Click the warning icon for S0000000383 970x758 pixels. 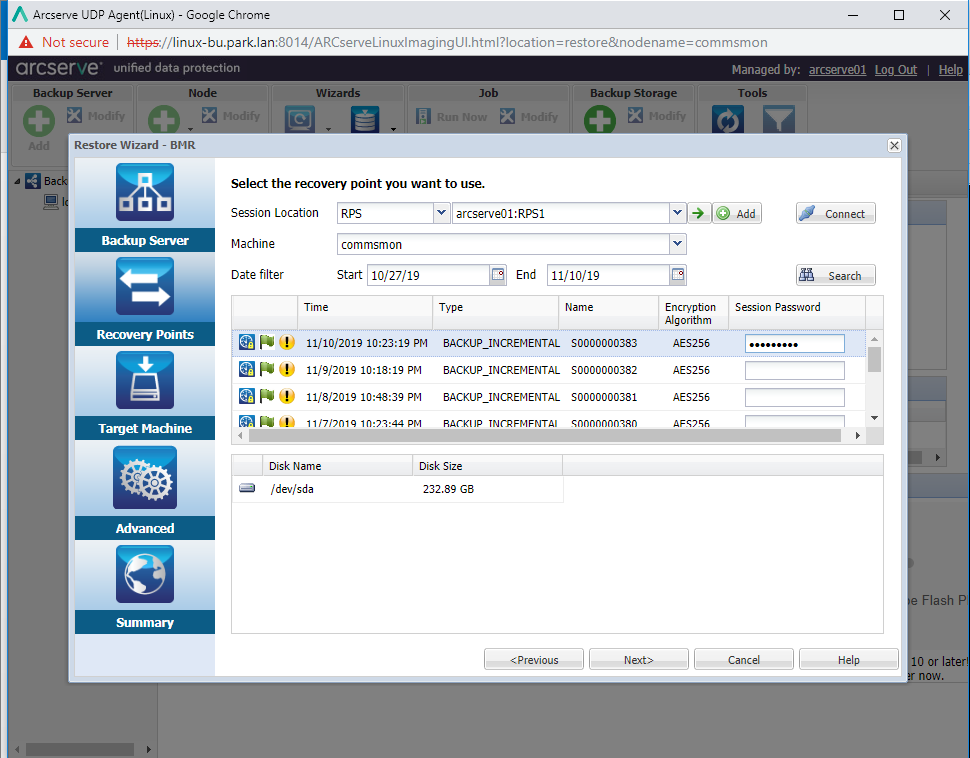[287, 342]
